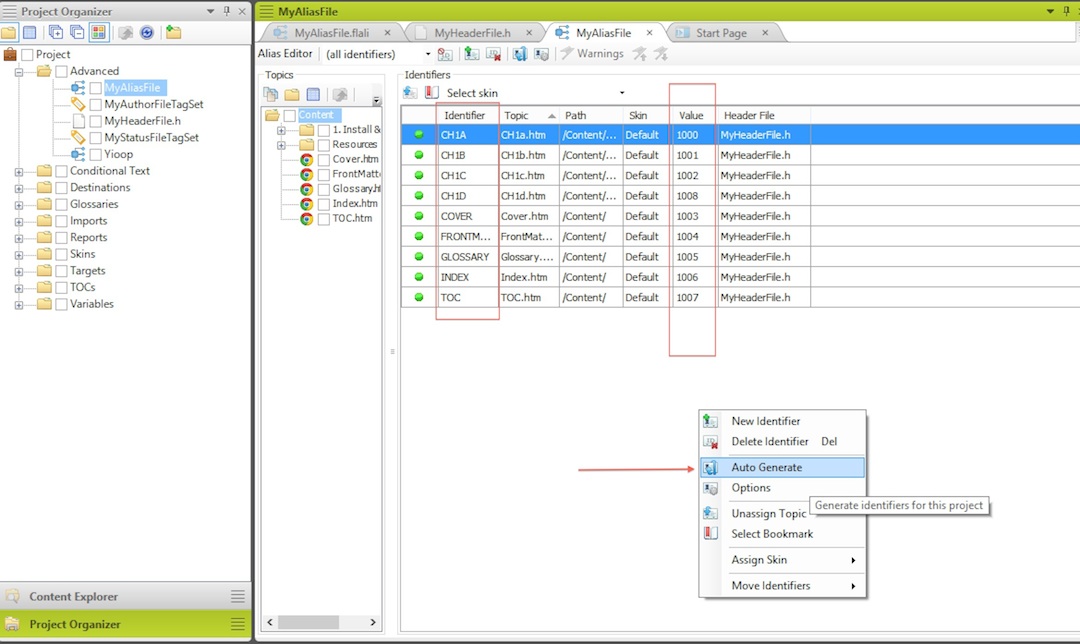Create a new folder using the green-plus folder icon
Image resolution: width=1080 pixels, height=644 pixels.
[172, 31]
